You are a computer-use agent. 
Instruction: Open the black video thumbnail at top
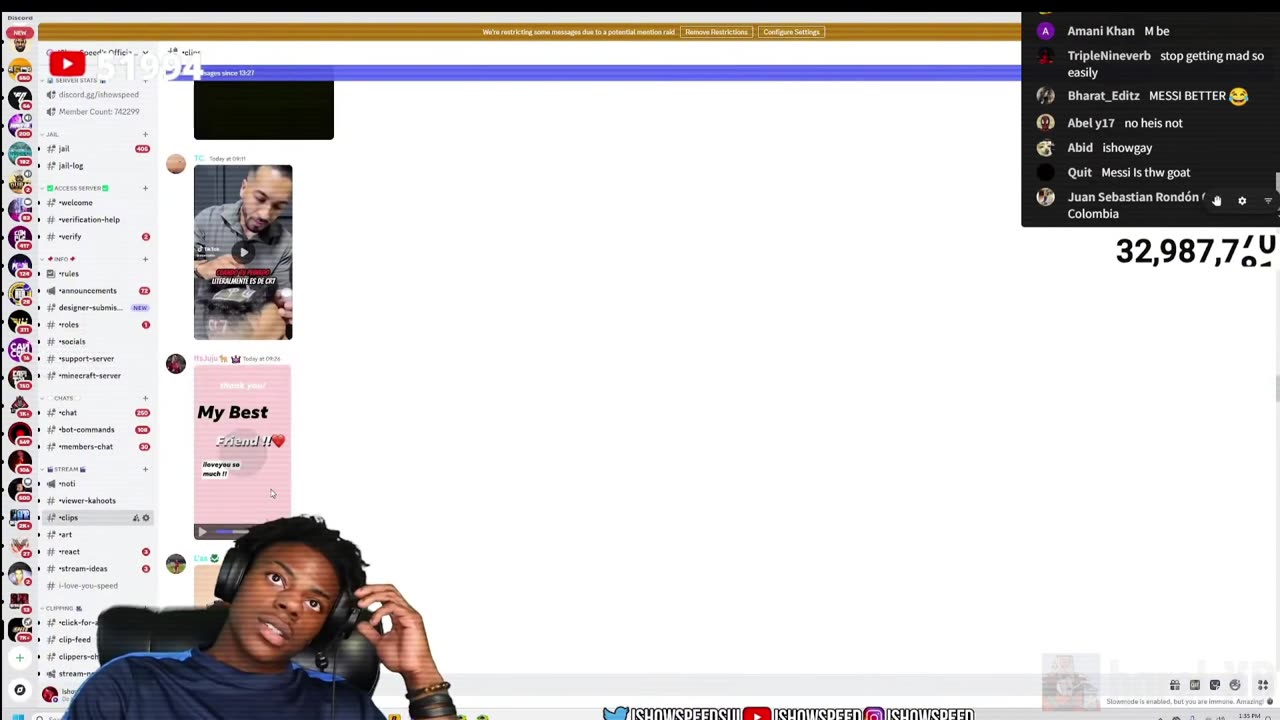coord(263,109)
